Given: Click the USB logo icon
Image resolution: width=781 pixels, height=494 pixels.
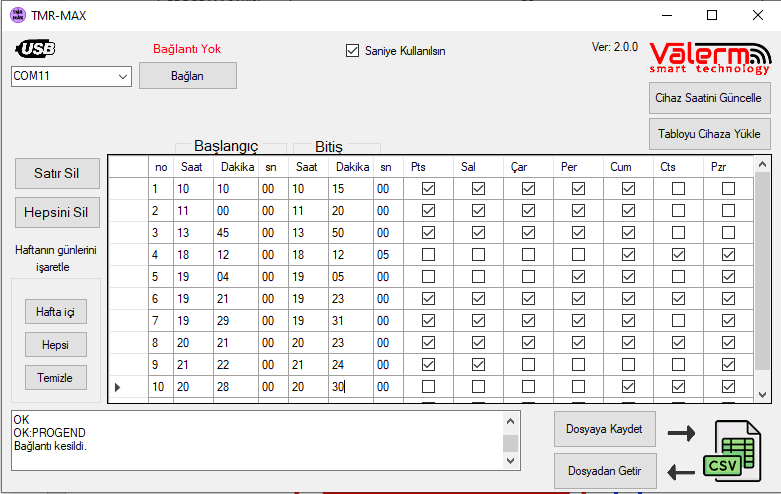Looking at the screenshot, I should [x=36, y=49].
